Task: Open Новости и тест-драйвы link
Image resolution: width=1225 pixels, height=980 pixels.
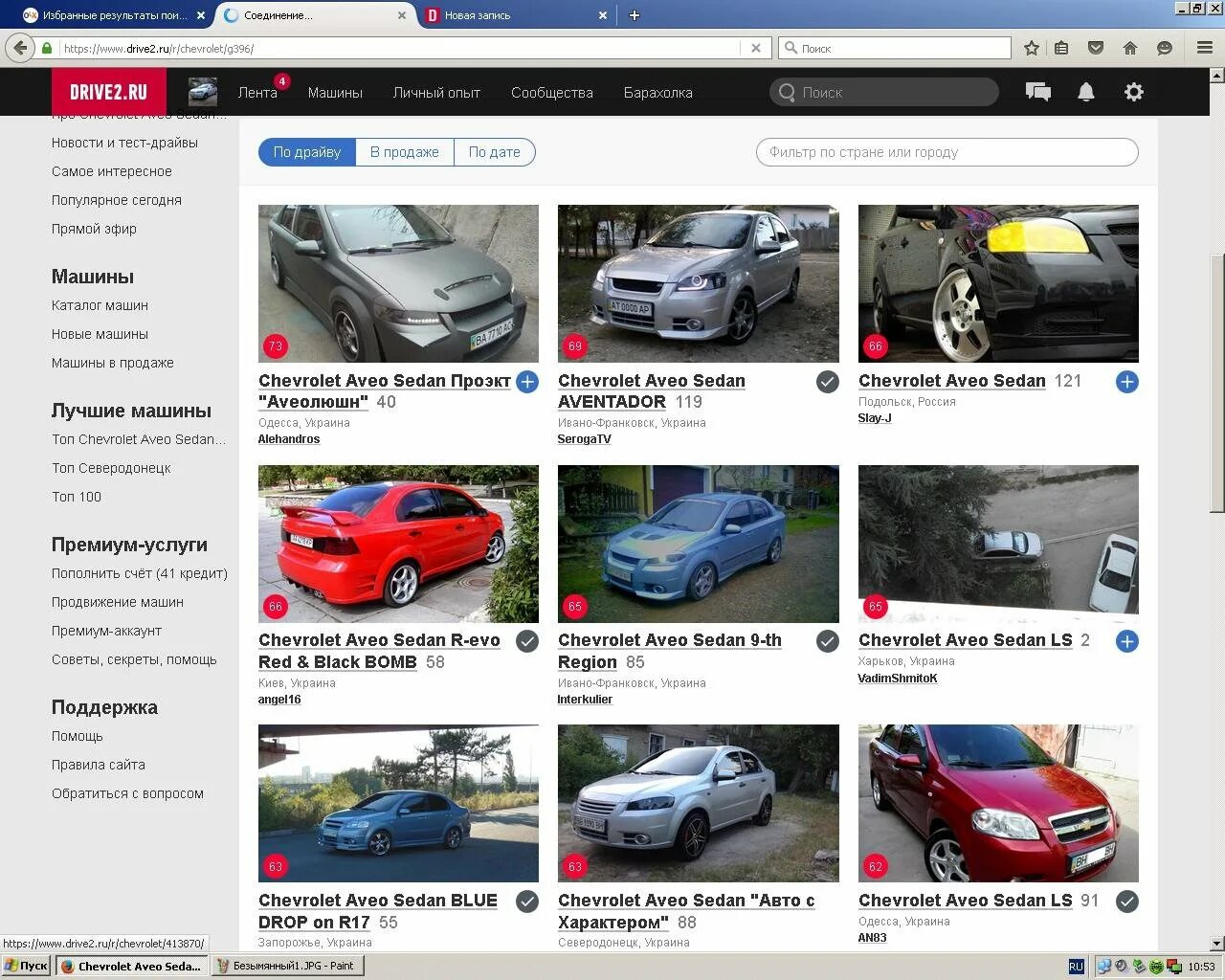Action: (124, 143)
